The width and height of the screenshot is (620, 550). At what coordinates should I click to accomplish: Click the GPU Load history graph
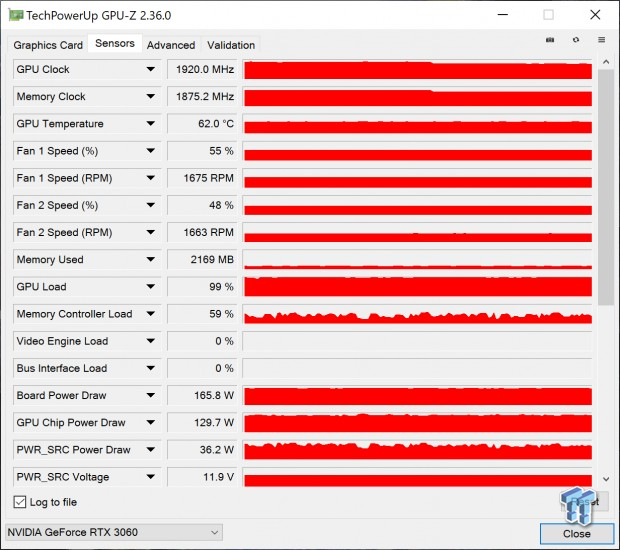coord(418,287)
